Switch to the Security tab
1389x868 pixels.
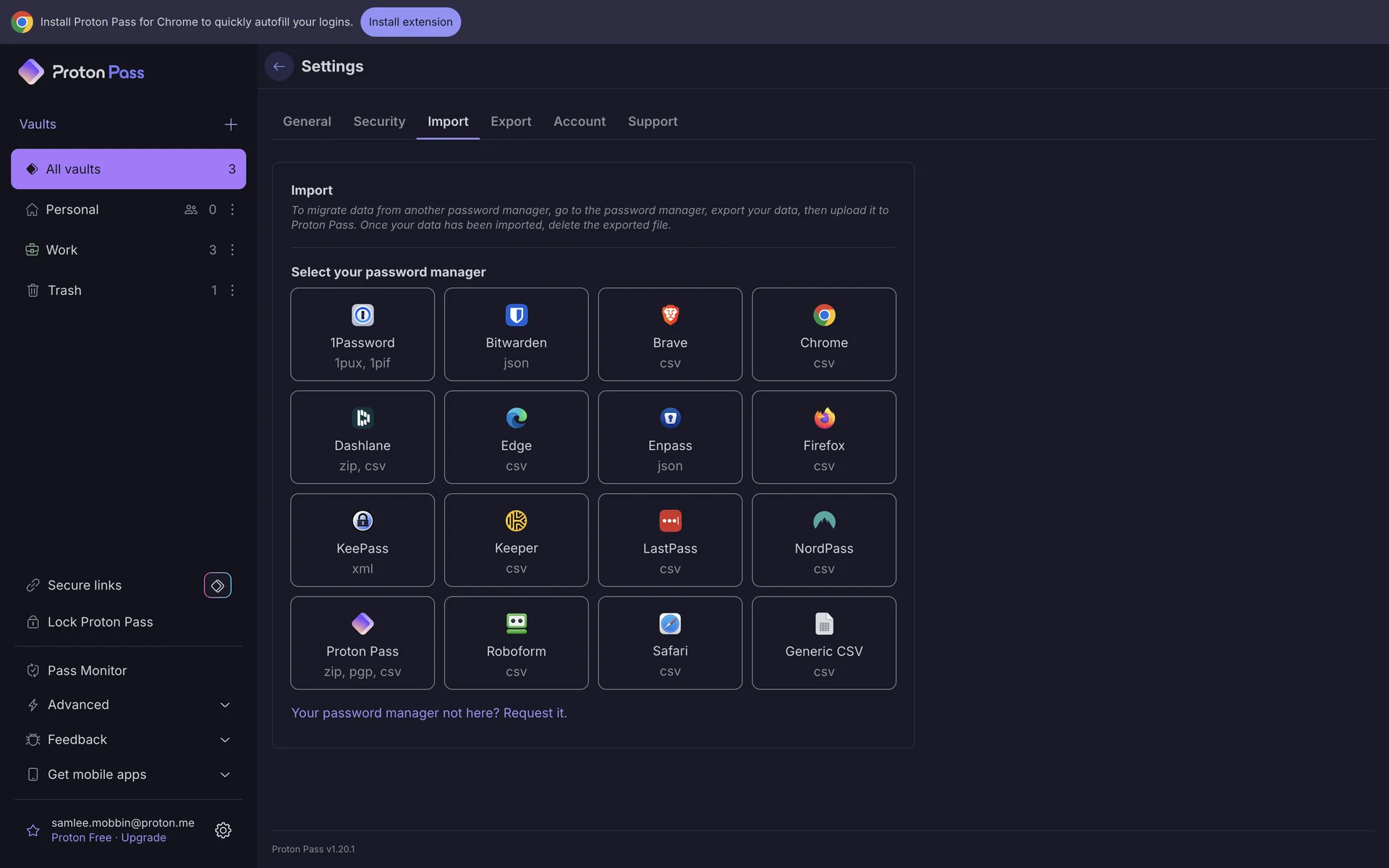point(379,122)
